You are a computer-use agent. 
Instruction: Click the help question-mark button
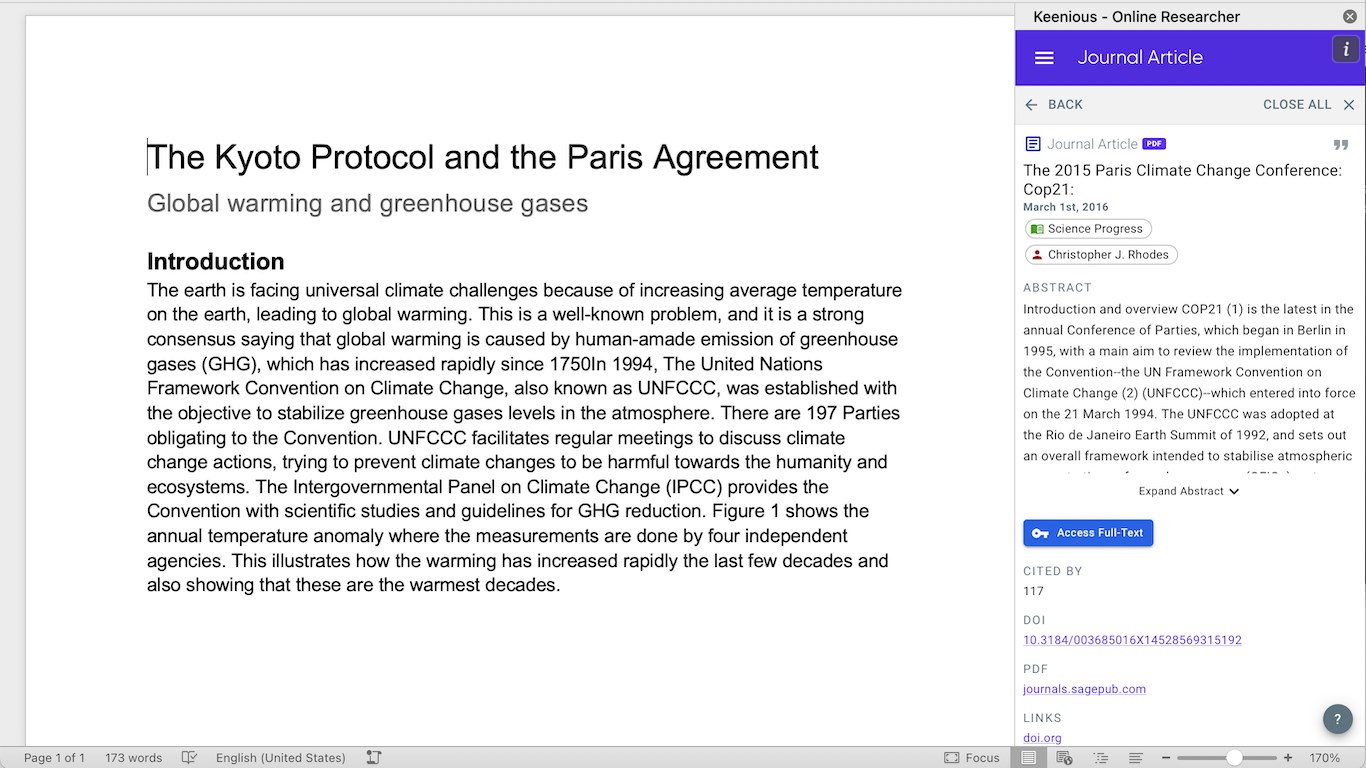(1338, 719)
